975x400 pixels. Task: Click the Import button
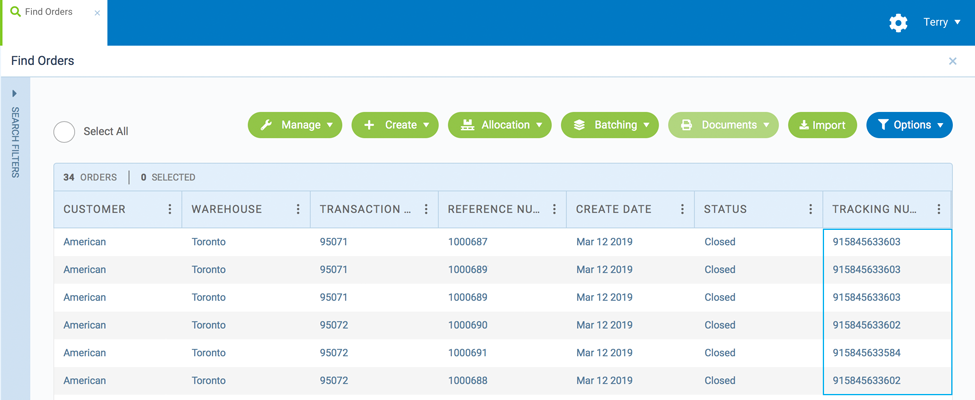tap(822, 125)
